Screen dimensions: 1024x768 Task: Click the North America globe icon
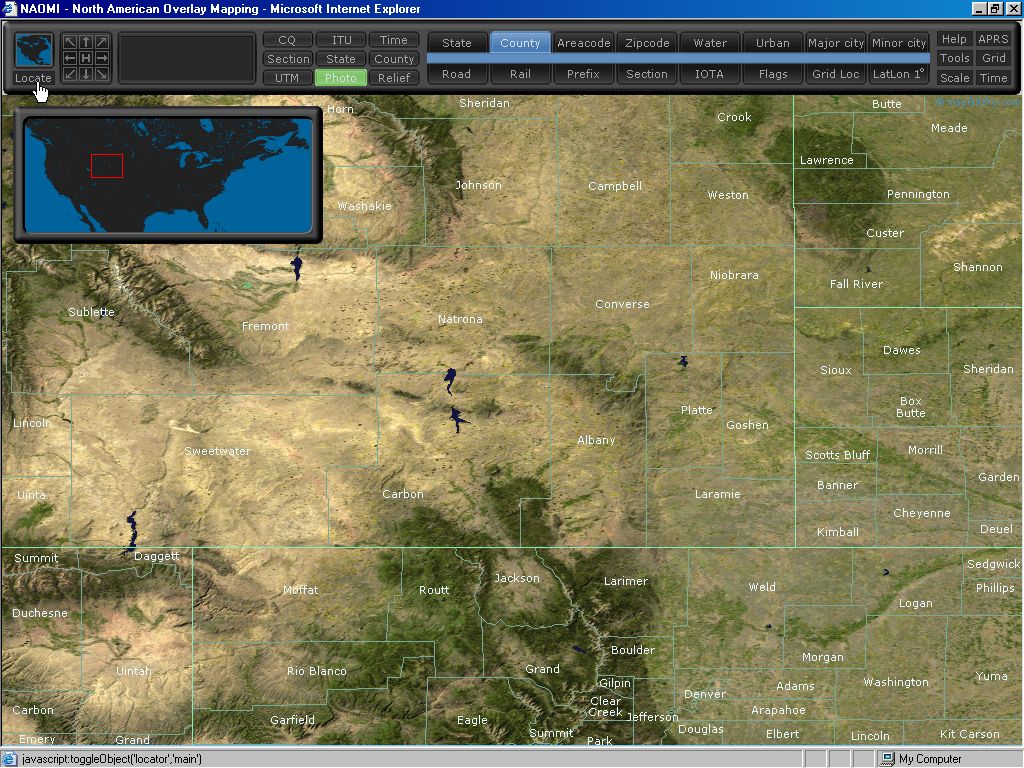pyautogui.click(x=34, y=50)
